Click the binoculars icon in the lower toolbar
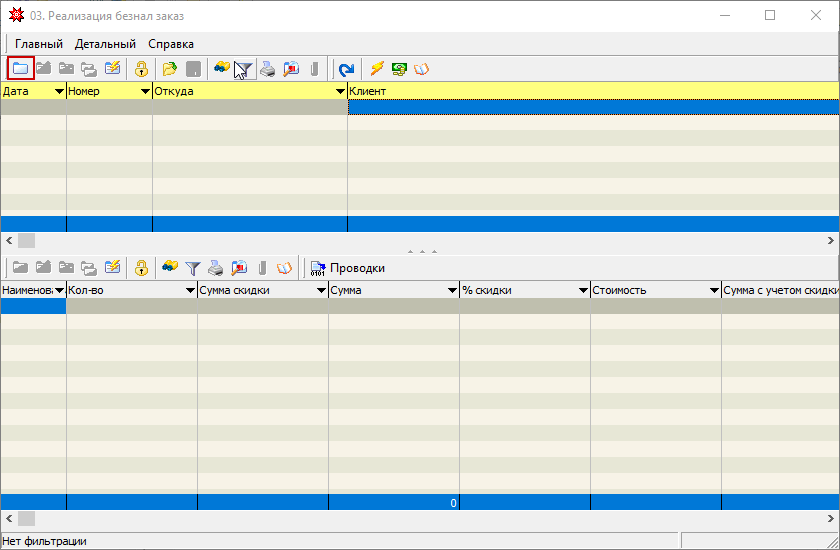The width and height of the screenshot is (840, 550). [x=170, y=268]
